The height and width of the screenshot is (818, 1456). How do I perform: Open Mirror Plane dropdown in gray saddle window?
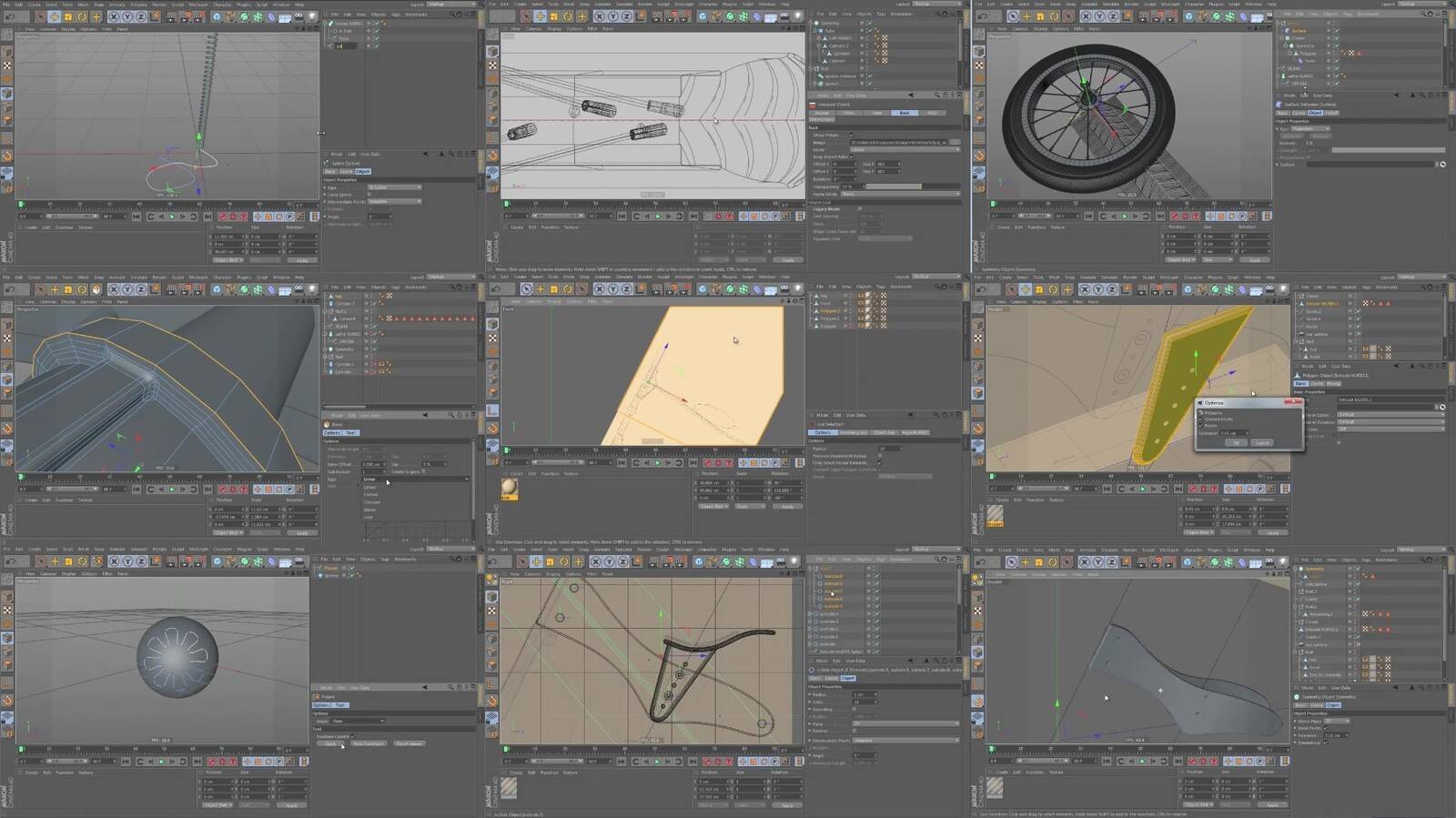(x=1337, y=721)
